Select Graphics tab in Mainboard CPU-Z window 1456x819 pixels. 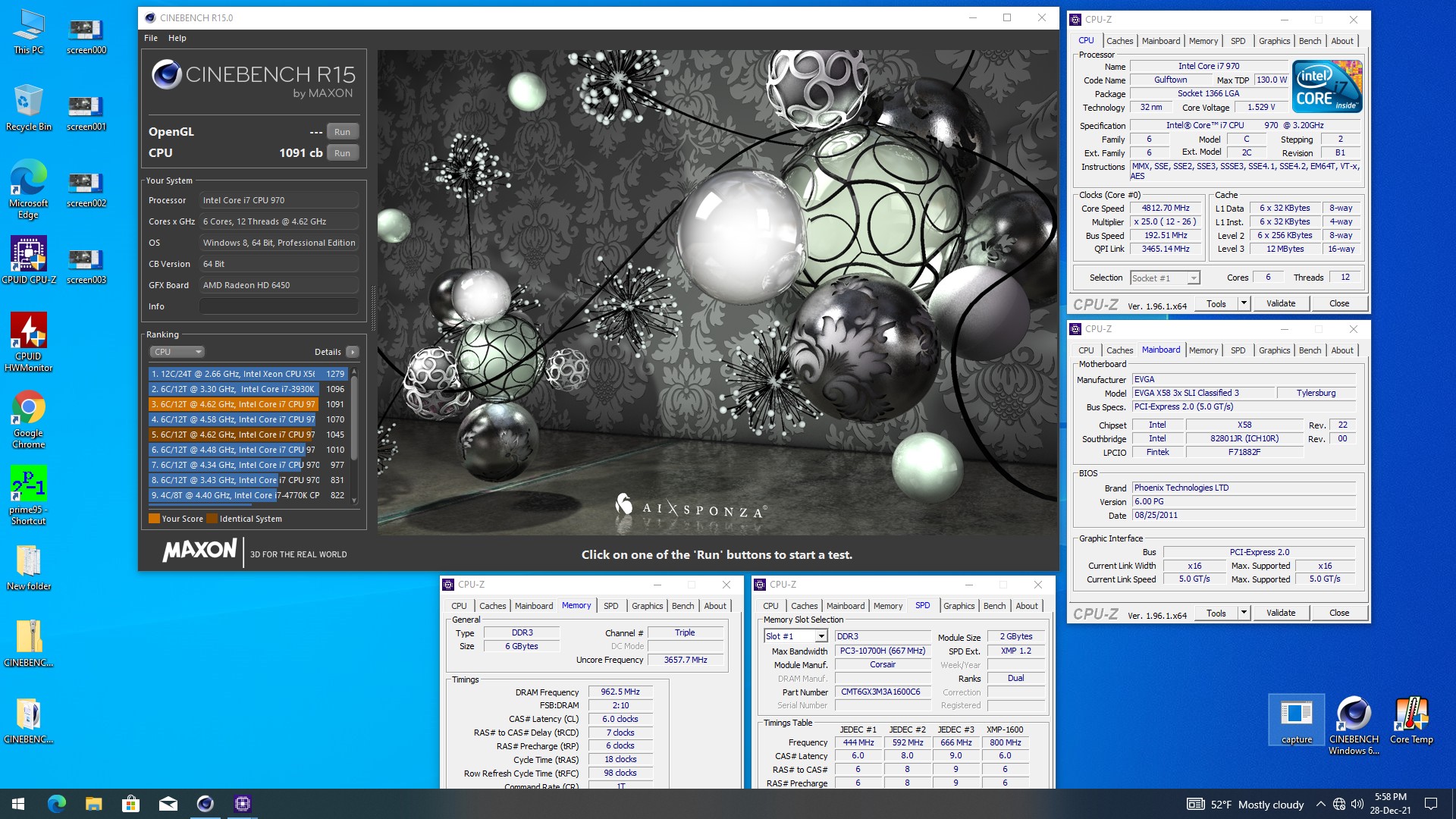tap(1274, 350)
